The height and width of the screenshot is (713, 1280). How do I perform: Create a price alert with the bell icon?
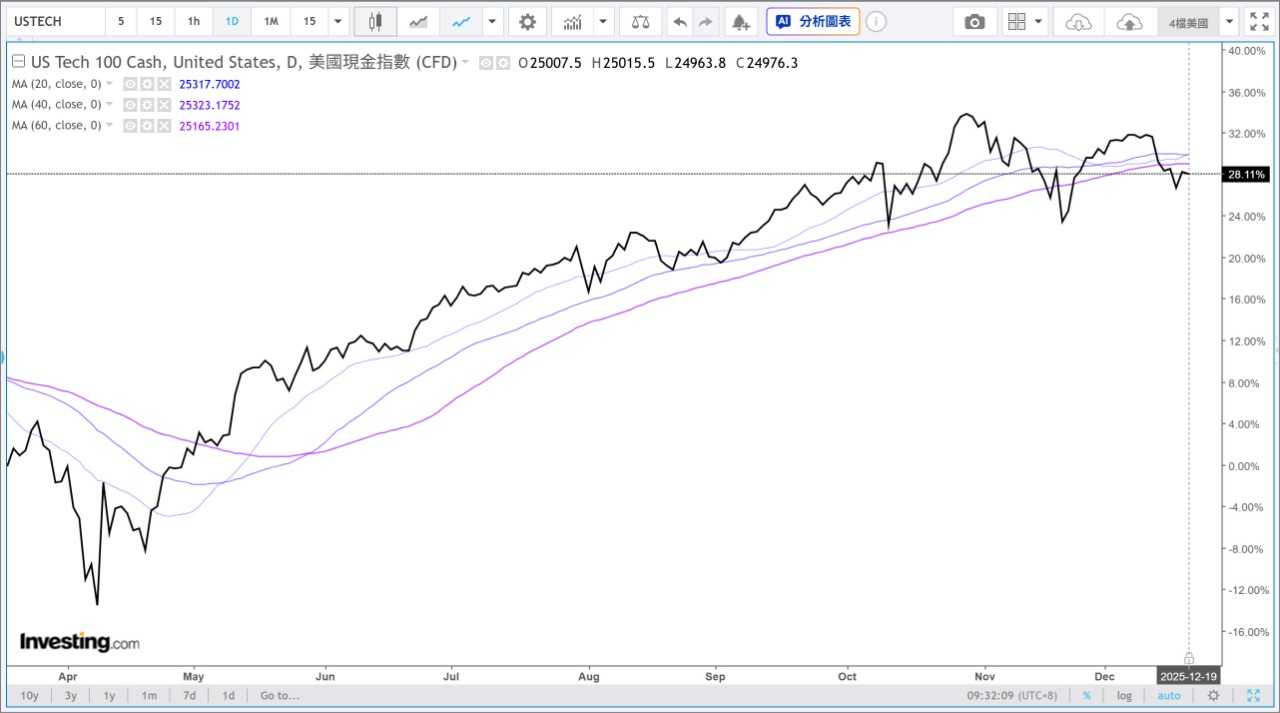click(x=739, y=20)
